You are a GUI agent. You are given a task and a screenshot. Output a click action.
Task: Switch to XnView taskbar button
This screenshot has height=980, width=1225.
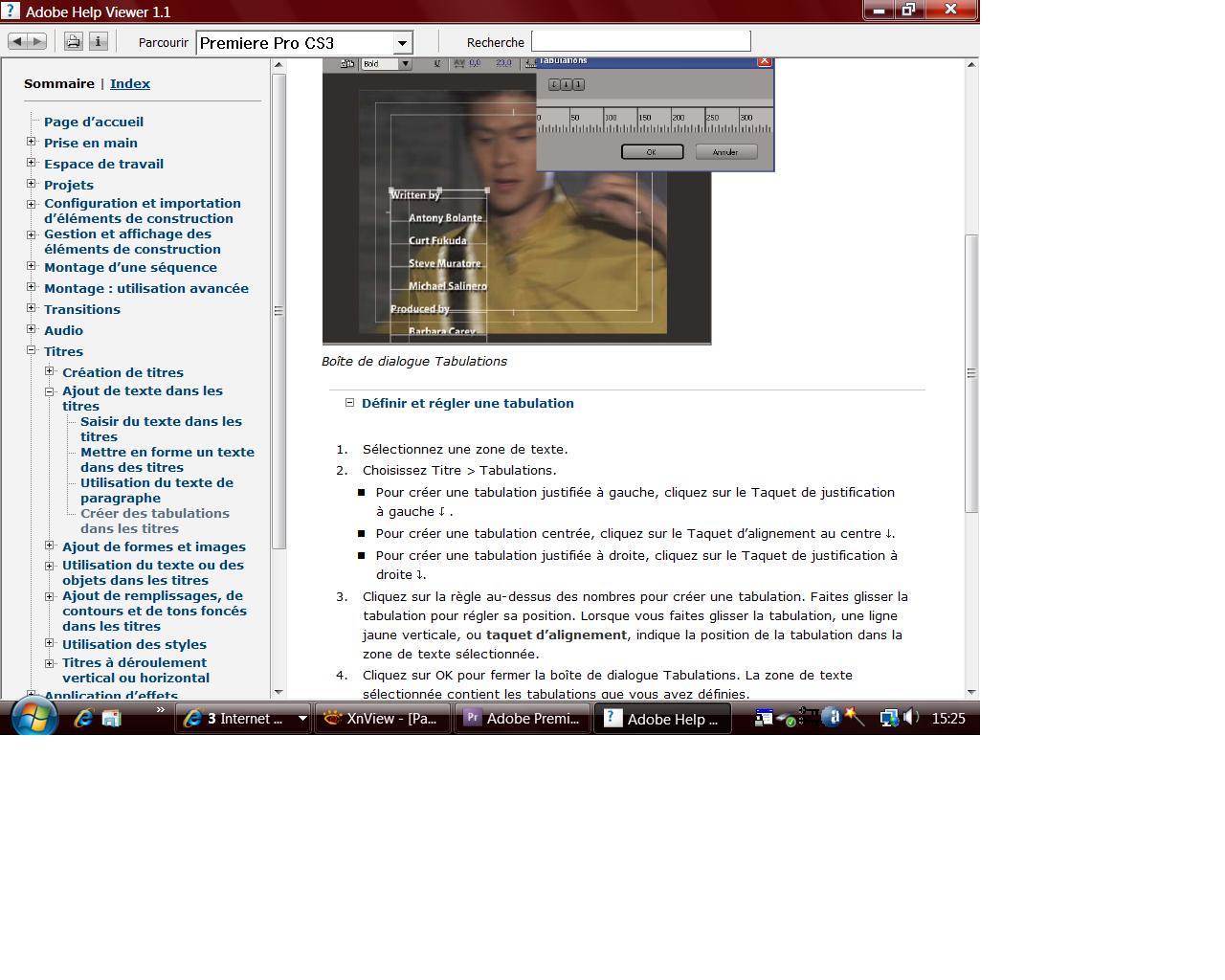[x=382, y=719]
